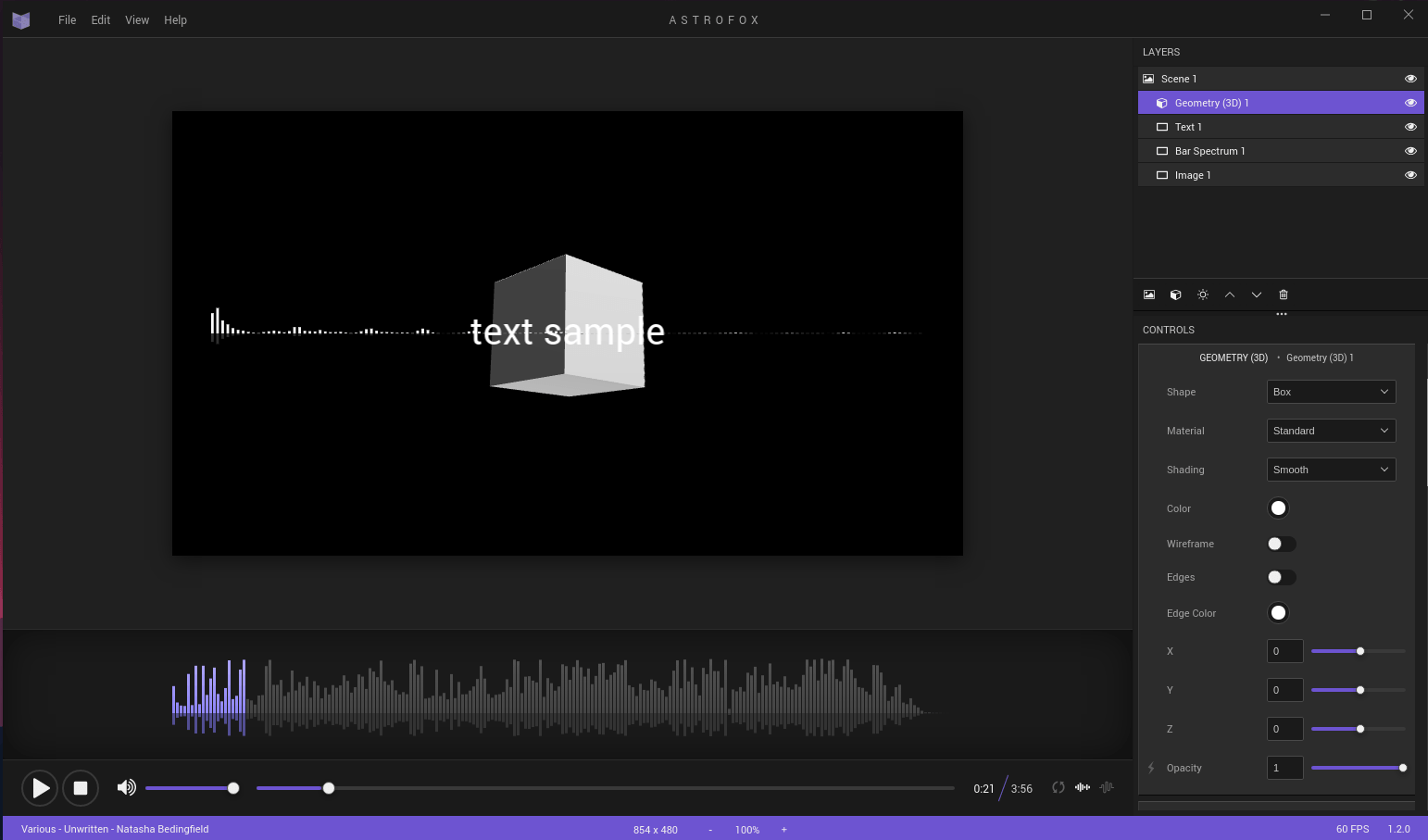Select the Image 1 layer name

tap(1193, 175)
